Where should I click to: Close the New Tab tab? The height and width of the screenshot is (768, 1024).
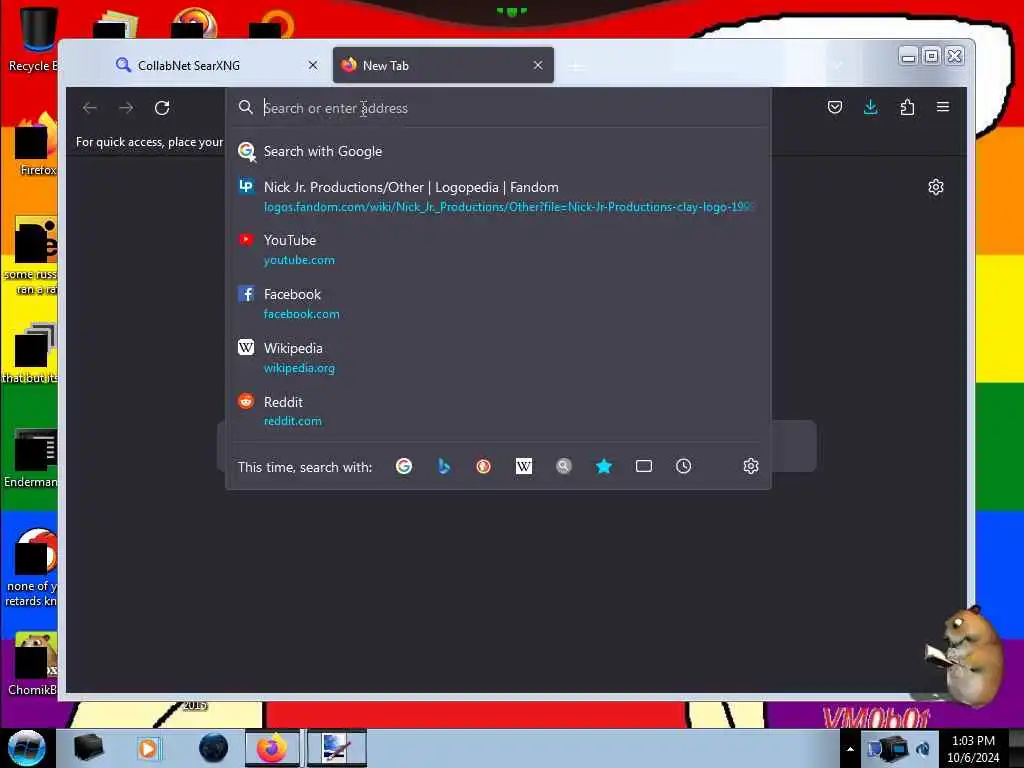537,65
